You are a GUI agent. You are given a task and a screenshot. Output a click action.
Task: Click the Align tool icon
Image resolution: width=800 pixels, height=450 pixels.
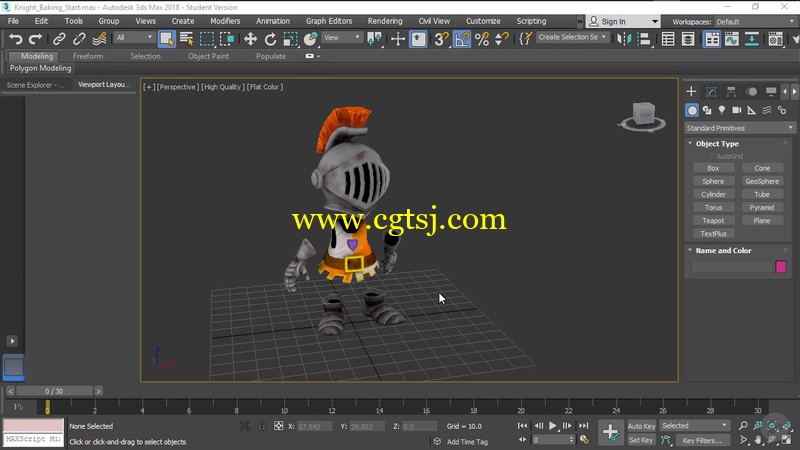coord(644,39)
